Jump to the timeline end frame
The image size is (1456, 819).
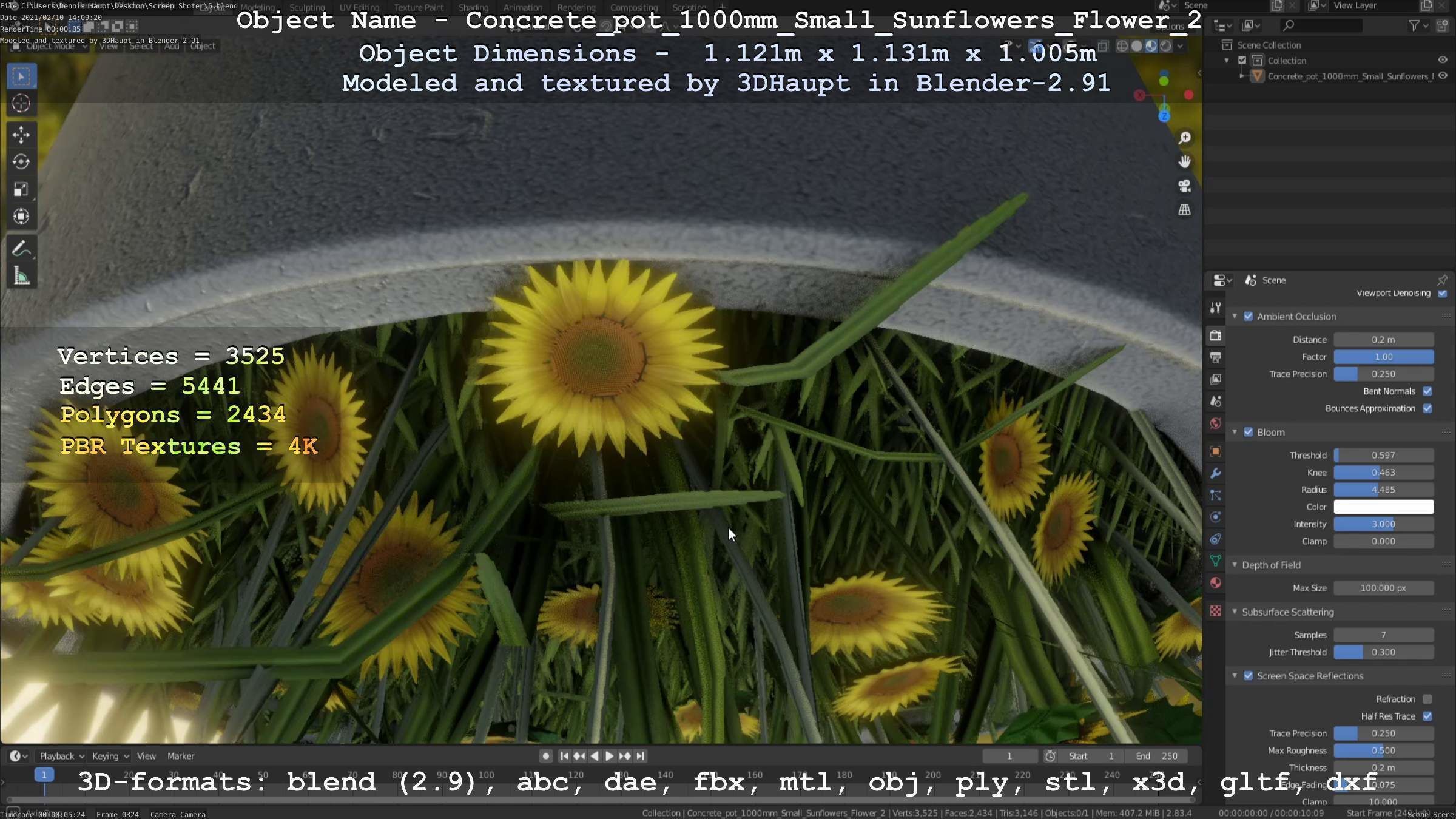click(641, 756)
